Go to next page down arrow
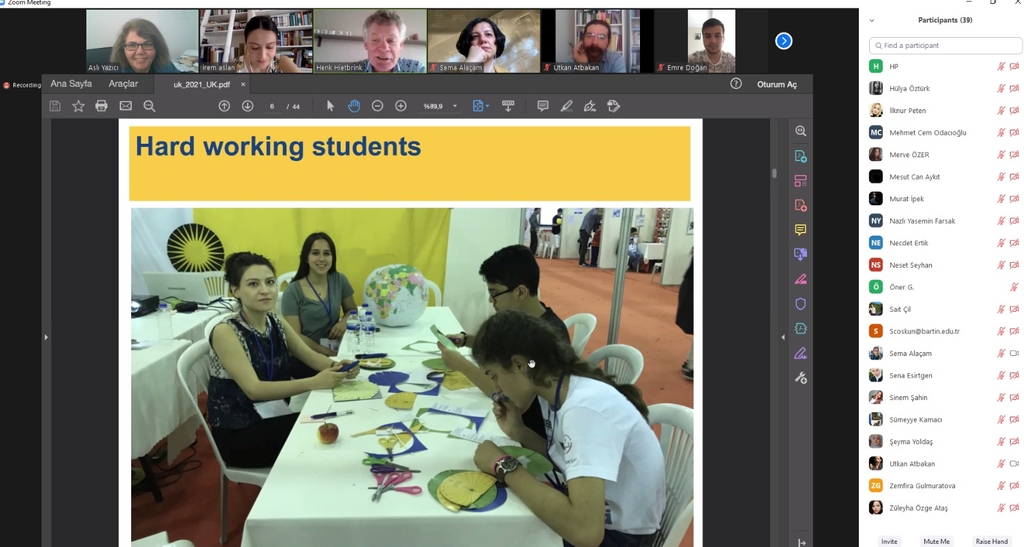Image resolution: width=1024 pixels, height=547 pixels. point(248,106)
